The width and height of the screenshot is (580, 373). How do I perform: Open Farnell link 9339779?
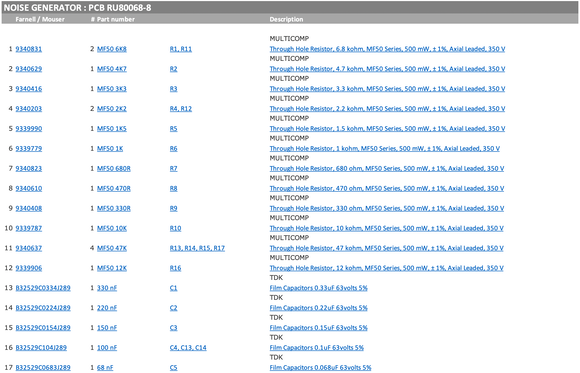pos(28,149)
